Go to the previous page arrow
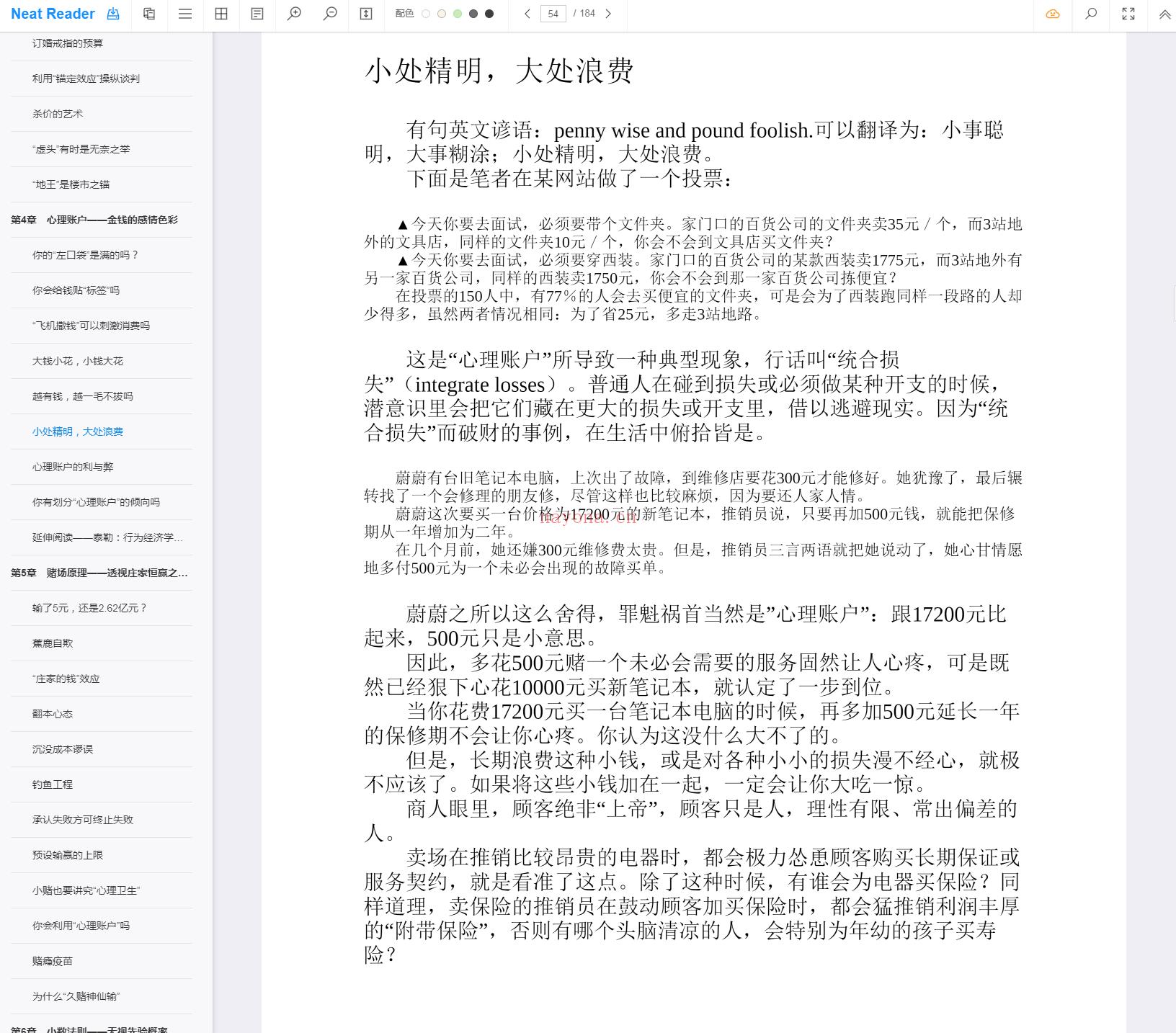This screenshot has width=1176, height=1033. 527,14
